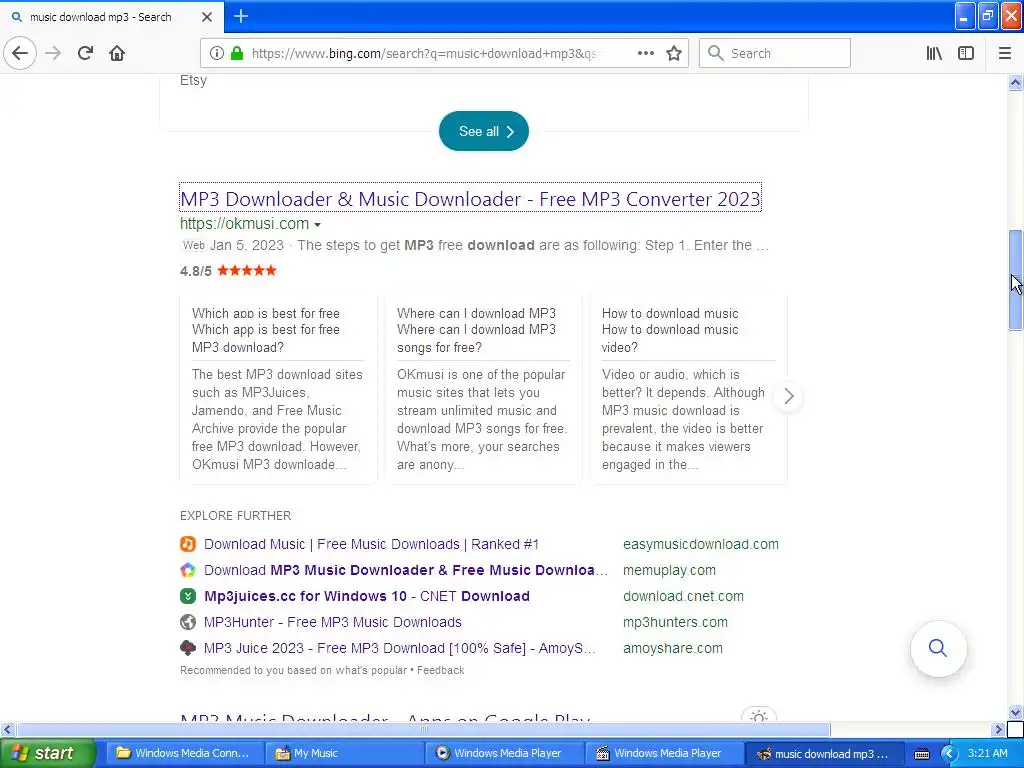Toggle the sidebar view icon
Viewport: 1024px width, 768px height.
(966, 53)
